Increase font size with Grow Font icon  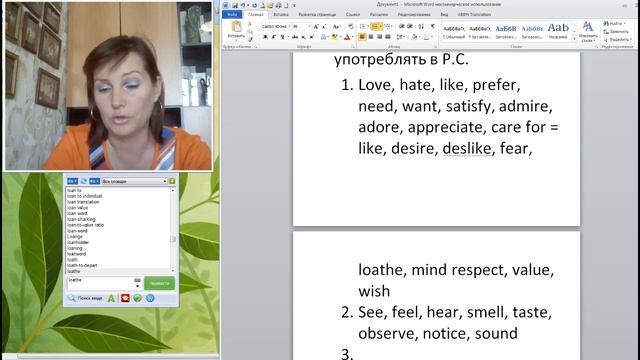coord(316,27)
